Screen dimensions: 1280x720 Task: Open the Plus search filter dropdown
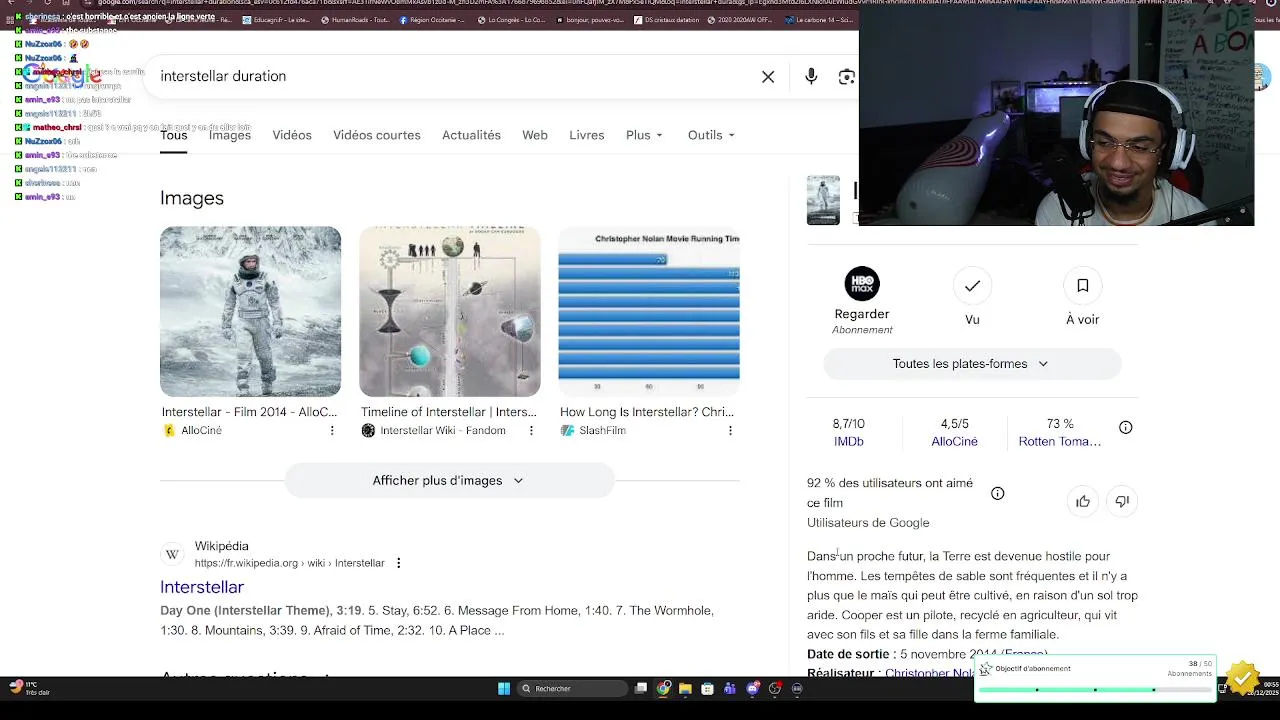644,135
